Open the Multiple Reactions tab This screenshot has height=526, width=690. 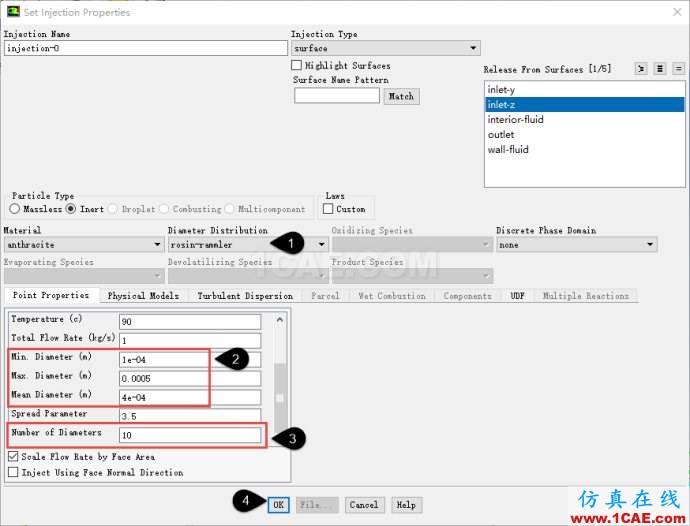tap(586, 296)
